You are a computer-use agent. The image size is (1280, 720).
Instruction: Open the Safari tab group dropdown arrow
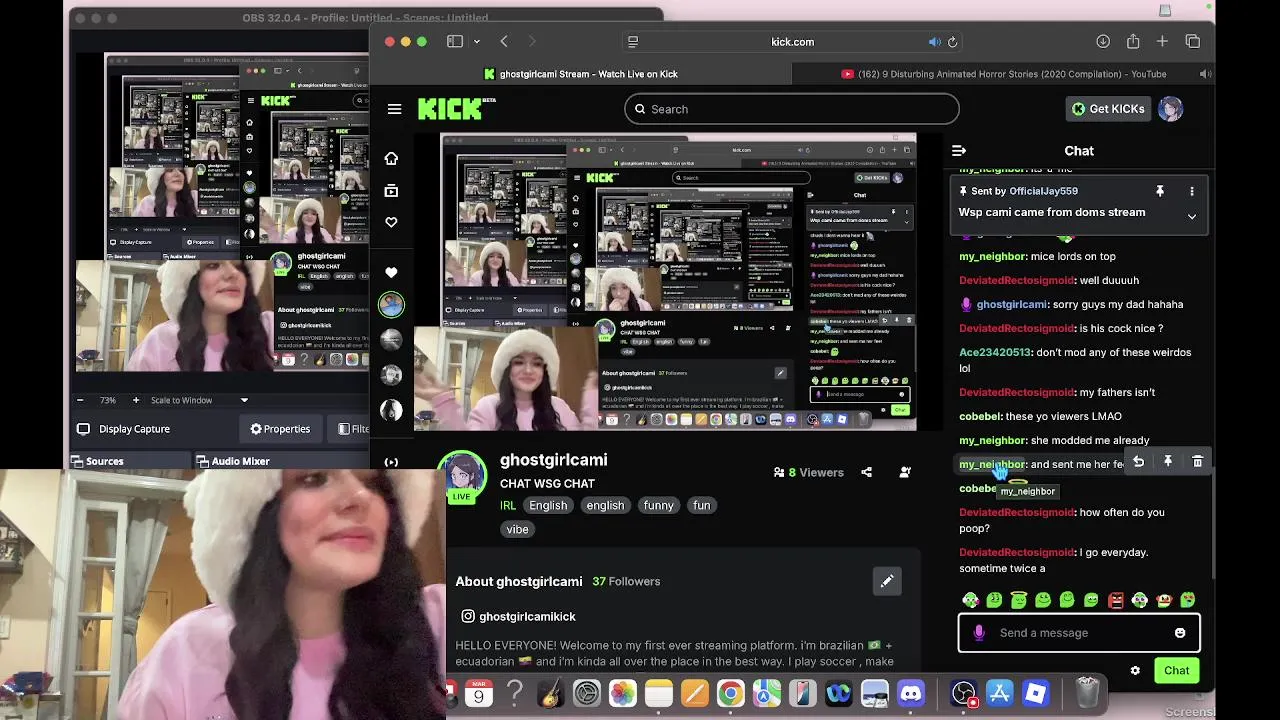click(477, 42)
